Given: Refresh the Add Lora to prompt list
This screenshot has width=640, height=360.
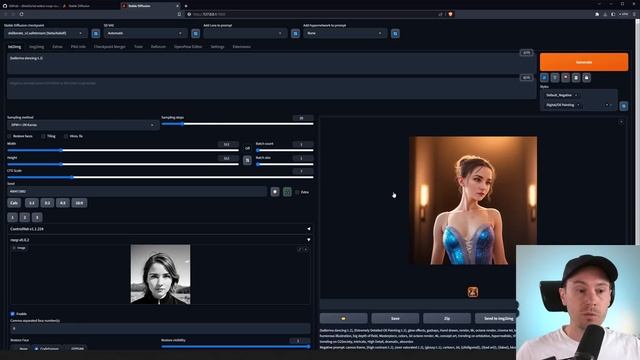Looking at the screenshot, I should coord(296,33).
